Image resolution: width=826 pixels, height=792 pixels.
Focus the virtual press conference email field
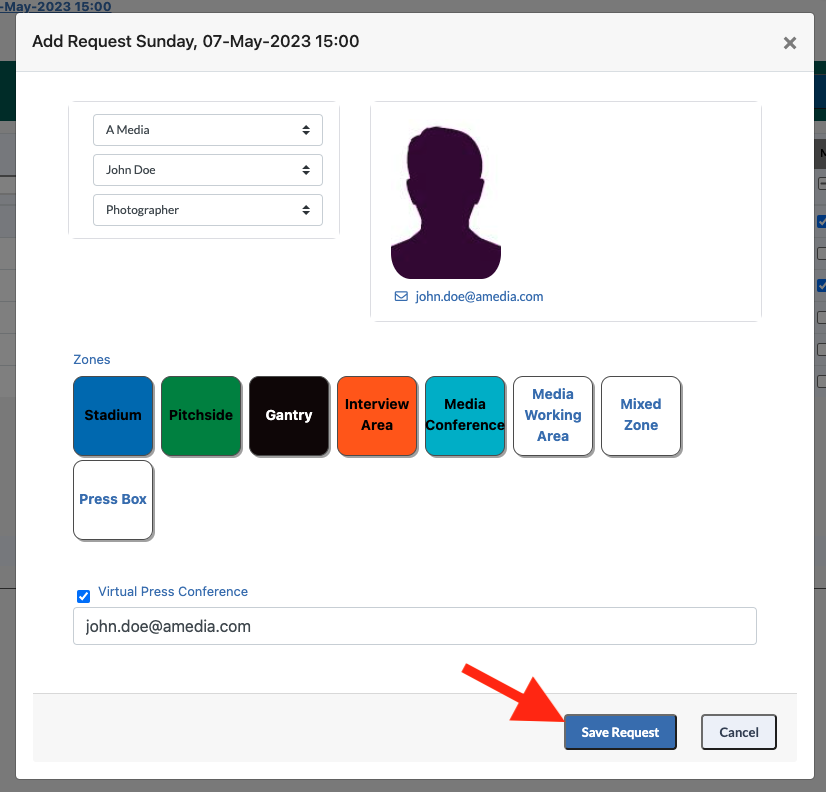(415, 626)
